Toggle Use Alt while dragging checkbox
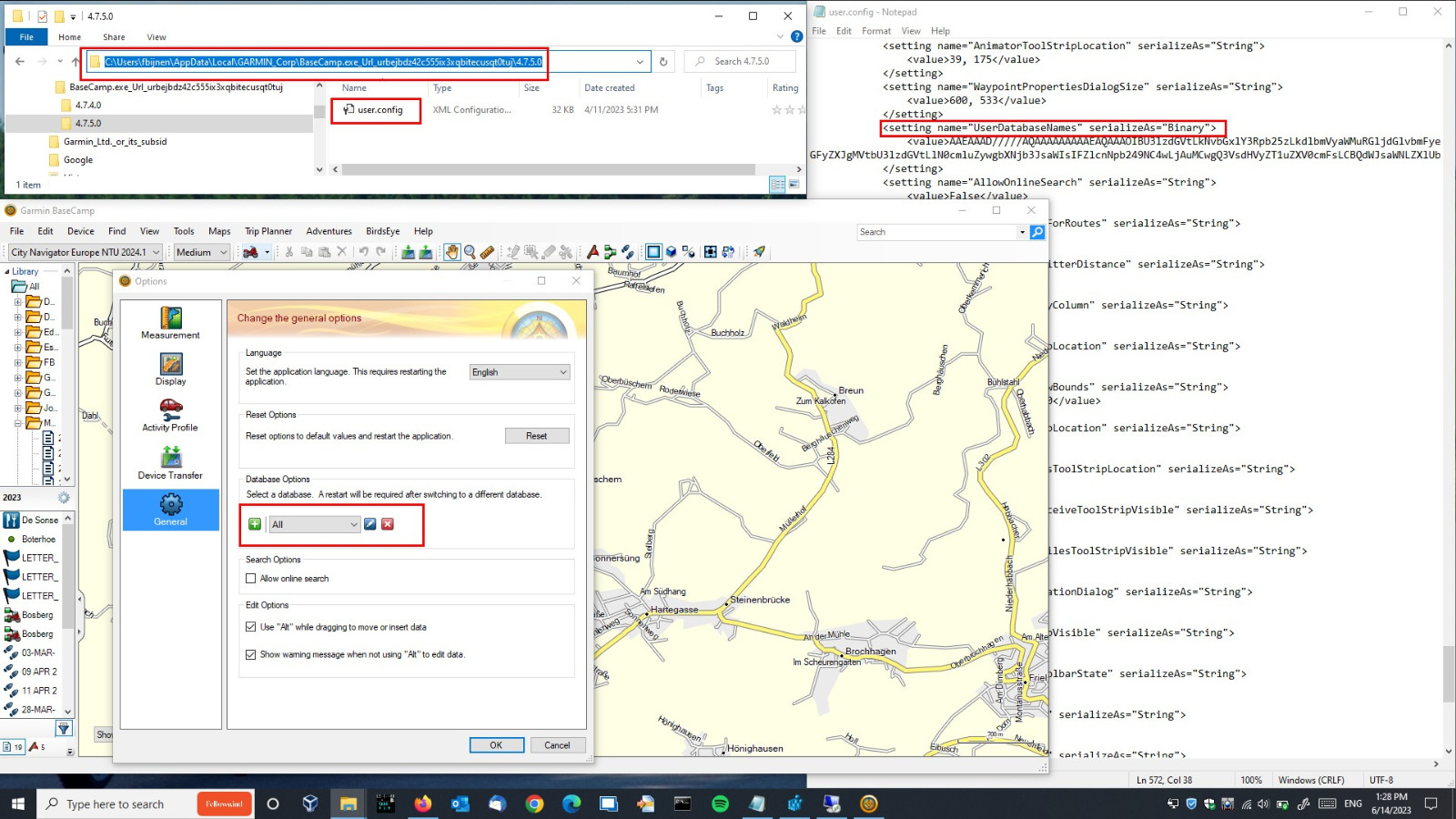 point(251,627)
